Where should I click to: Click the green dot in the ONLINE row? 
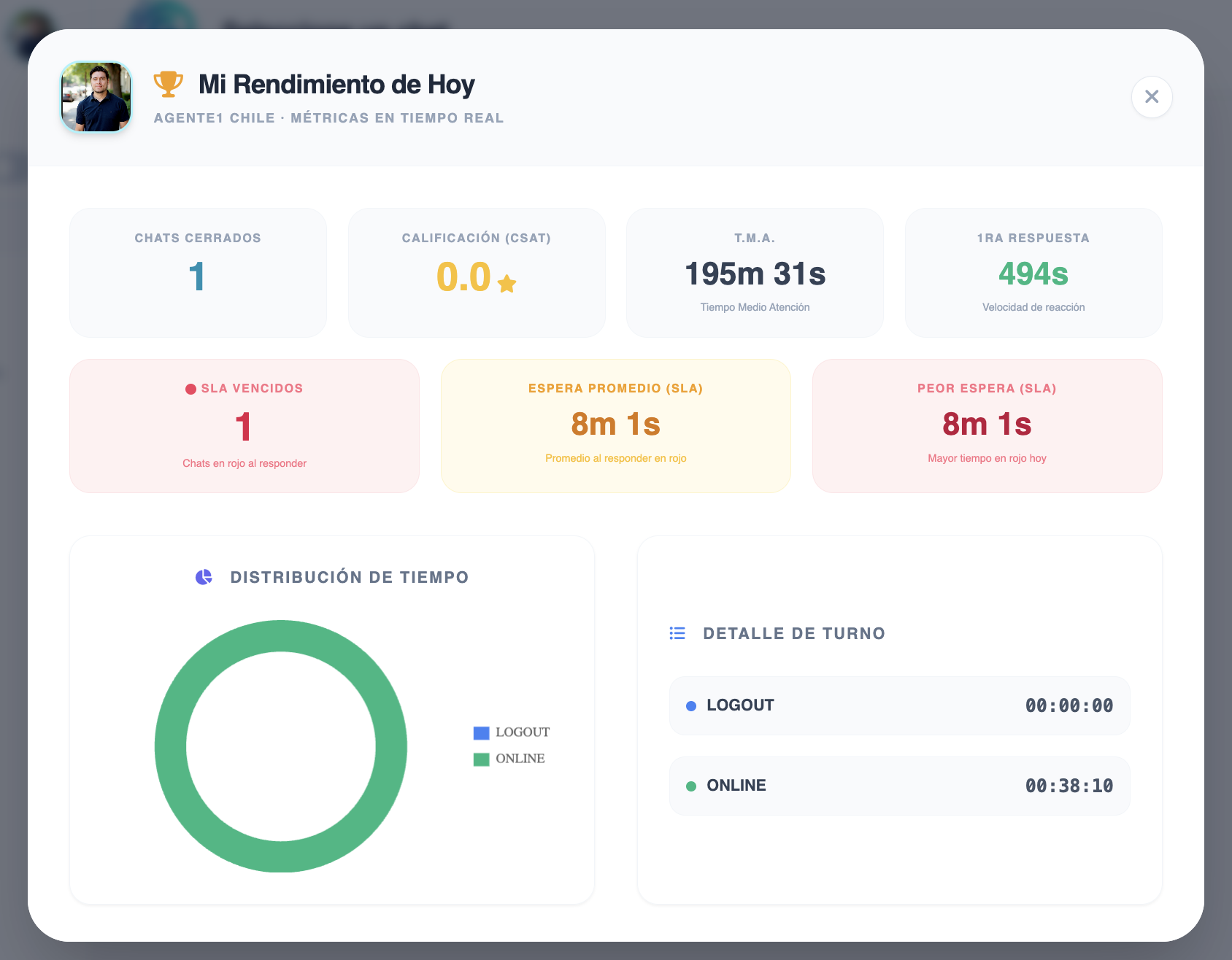pos(691,786)
